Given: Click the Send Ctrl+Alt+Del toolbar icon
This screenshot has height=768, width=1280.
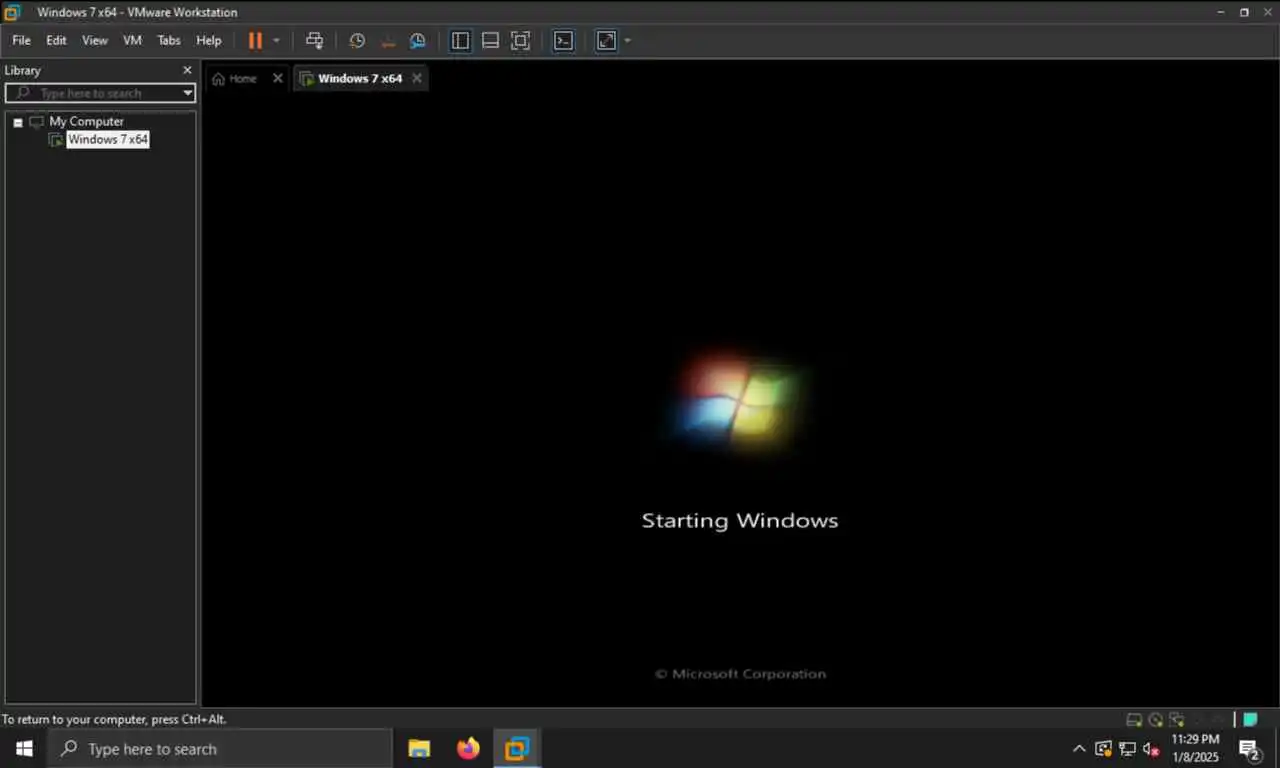Looking at the screenshot, I should (x=314, y=41).
